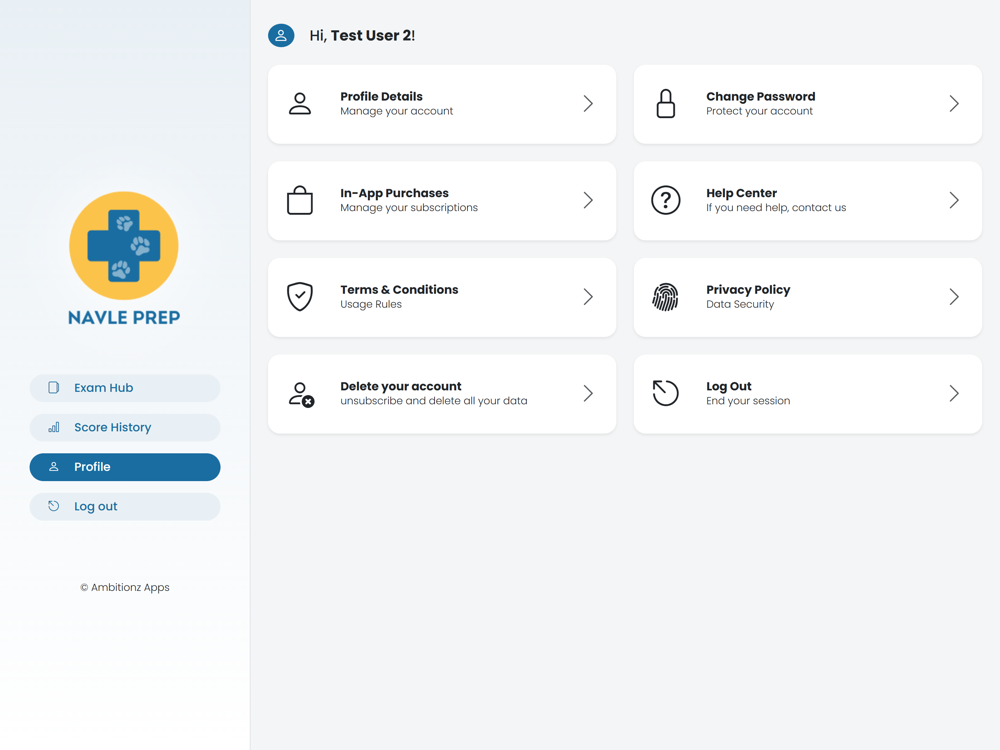Viewport: 1000px width, 750px height.
Task: Select the Change Password title
Action: 760,96
